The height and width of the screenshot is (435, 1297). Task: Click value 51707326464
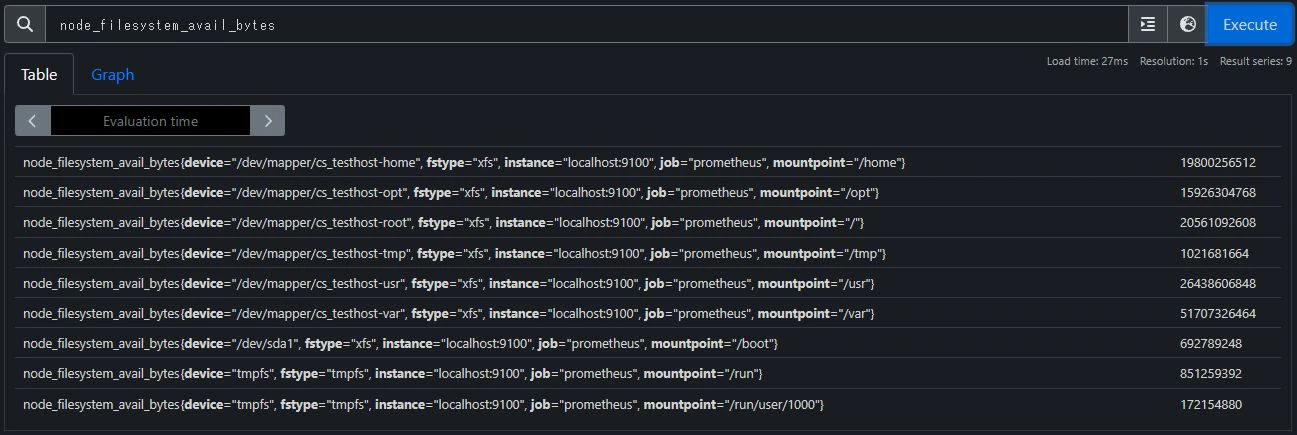pos(1217,313)
